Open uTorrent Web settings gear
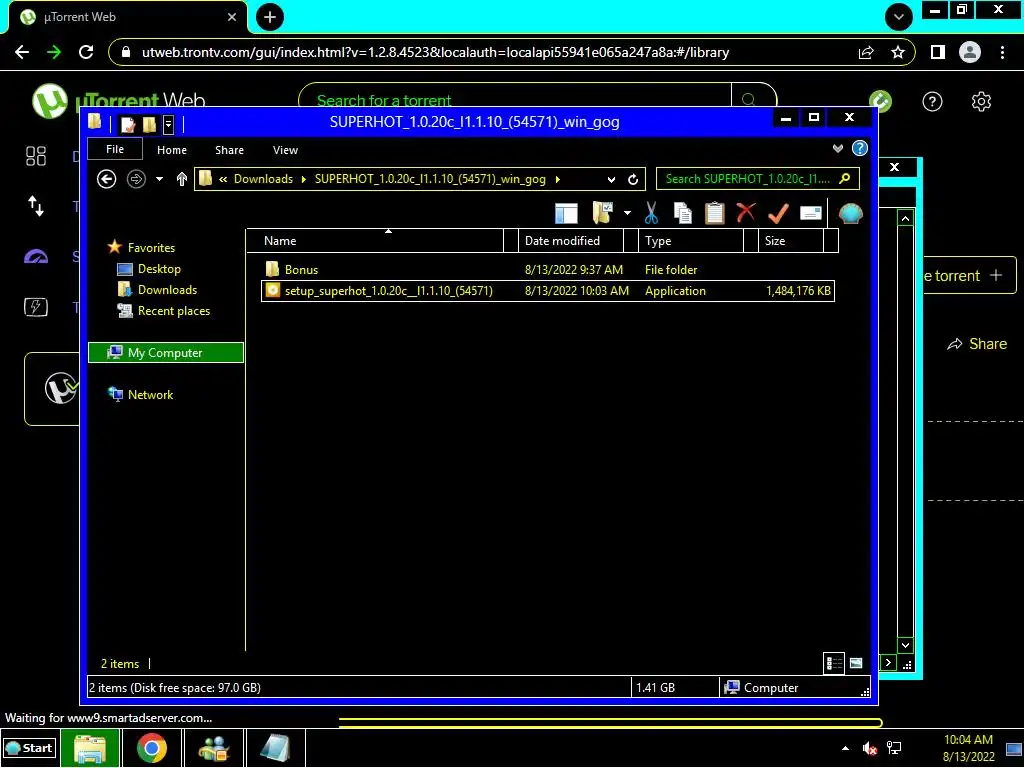The height and width of the screenshot is (768, 1024). coord(981,101)
